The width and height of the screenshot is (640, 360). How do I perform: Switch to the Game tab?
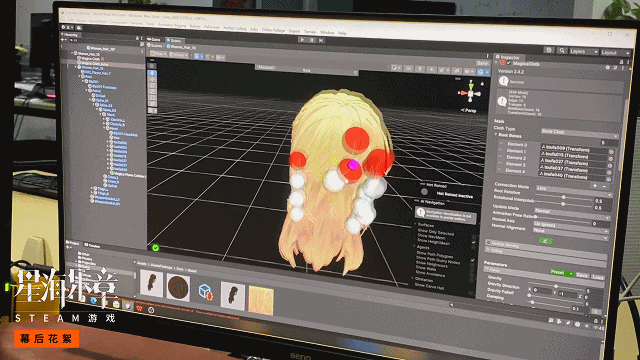(154, 40)
